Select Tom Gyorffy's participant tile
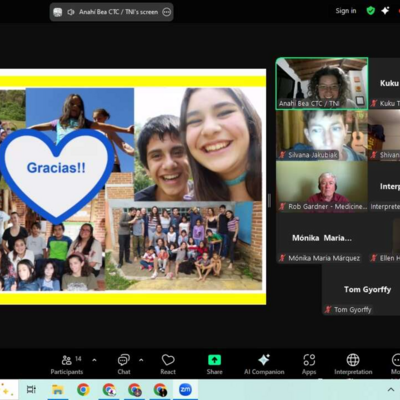This screenshot has width=400, height=400. tap(361, 290)
